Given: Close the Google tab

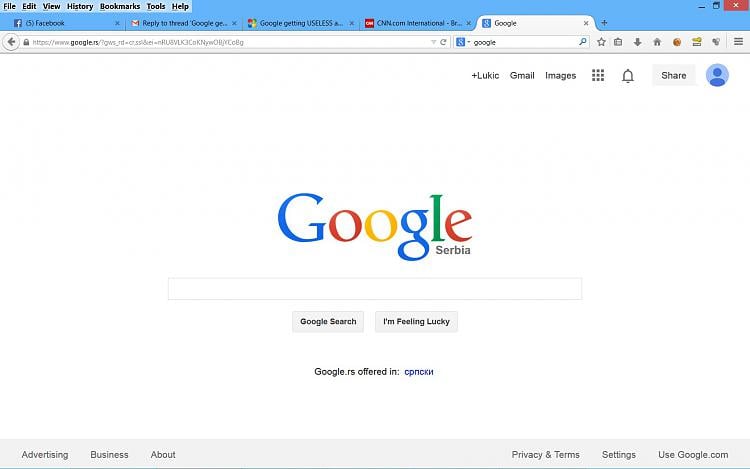Looking at the screenshot, I should pos(586,23).
